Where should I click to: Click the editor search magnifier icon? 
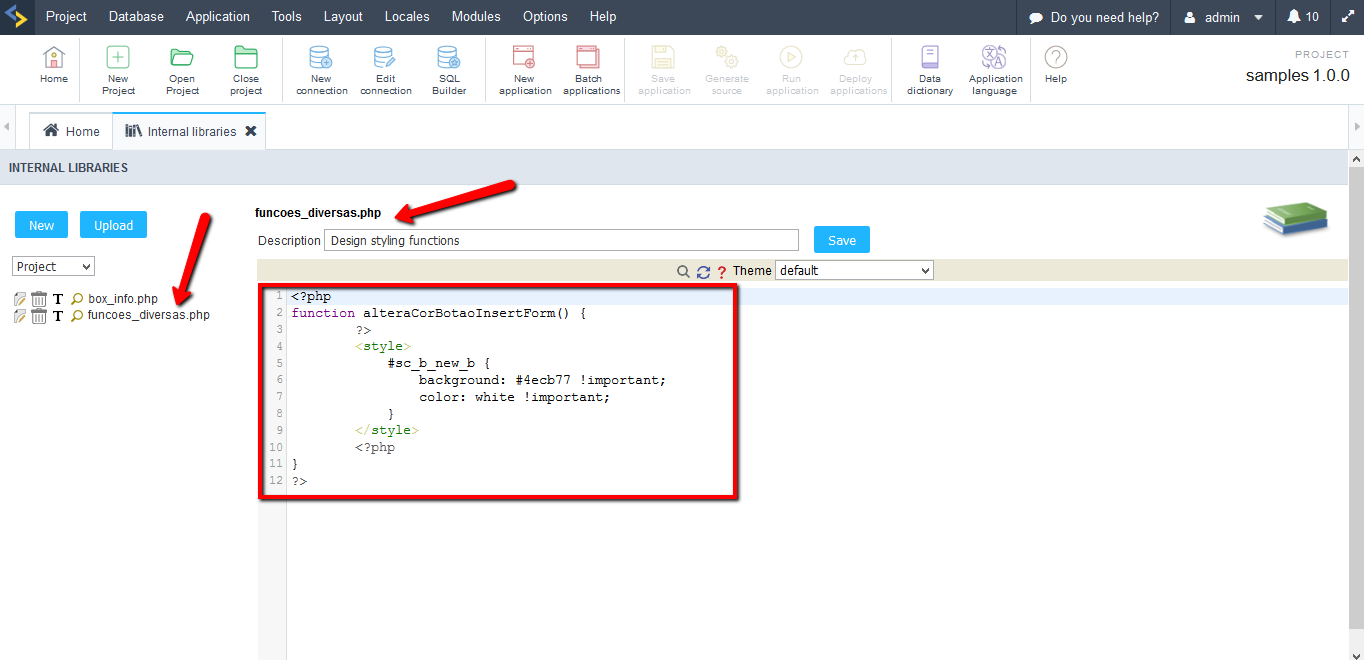coord(684,271)
